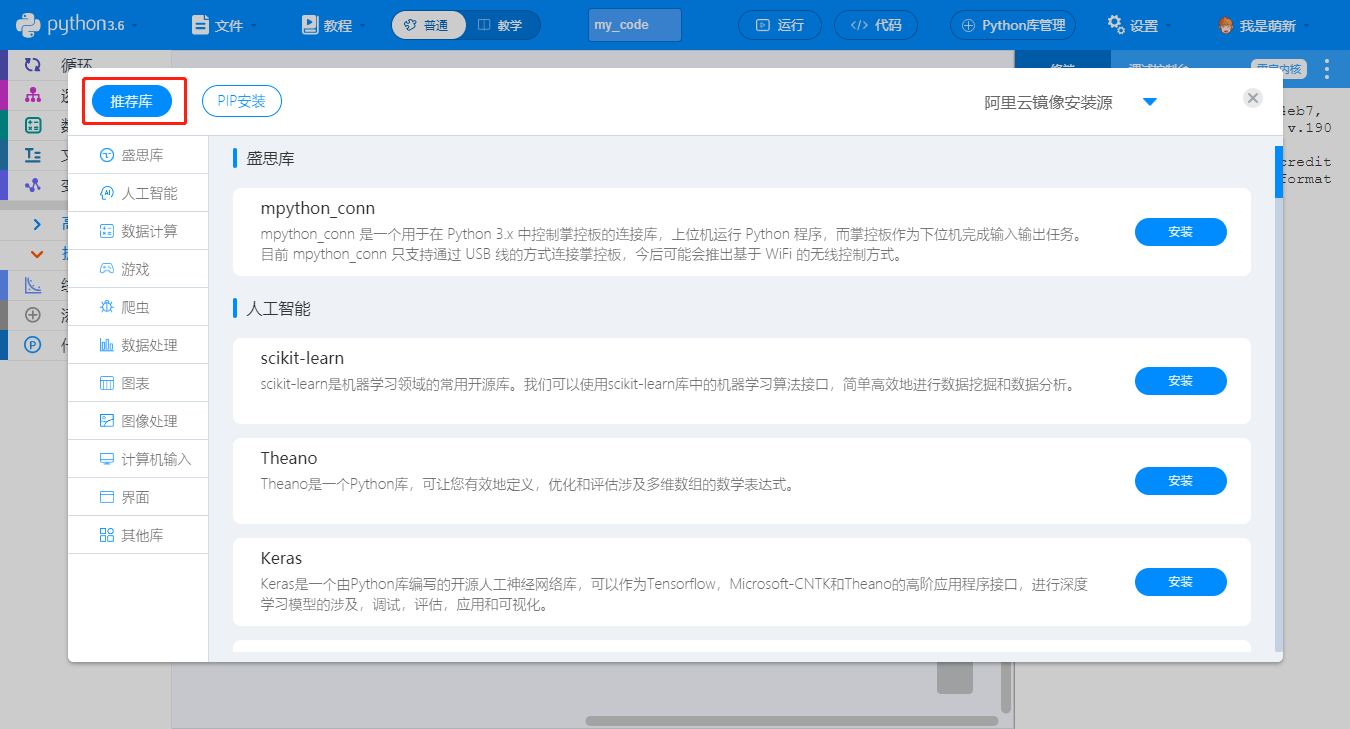Screen dimensions: 1350x729
Task: Open the 数据处理 bar-chart category
Action: 138,345
